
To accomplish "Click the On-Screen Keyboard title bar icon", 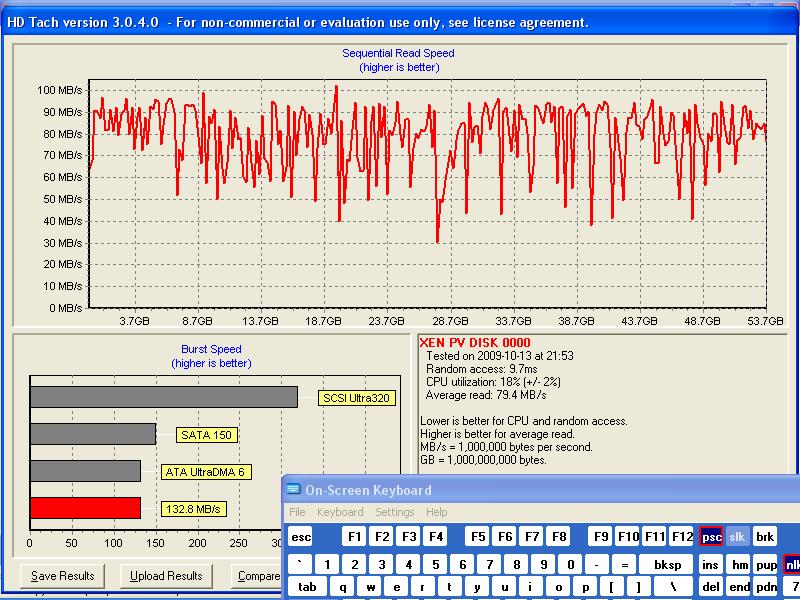I will (x=294, y=490).
